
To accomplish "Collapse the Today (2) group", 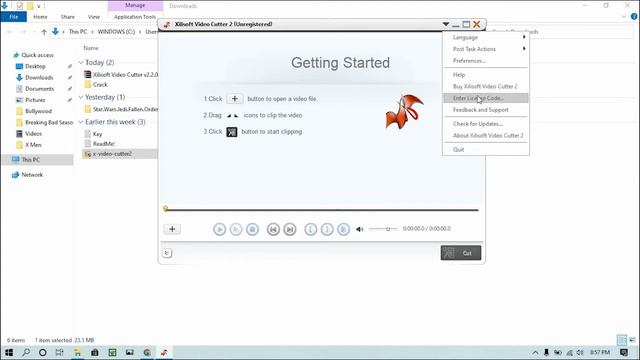I will [81, 63].
